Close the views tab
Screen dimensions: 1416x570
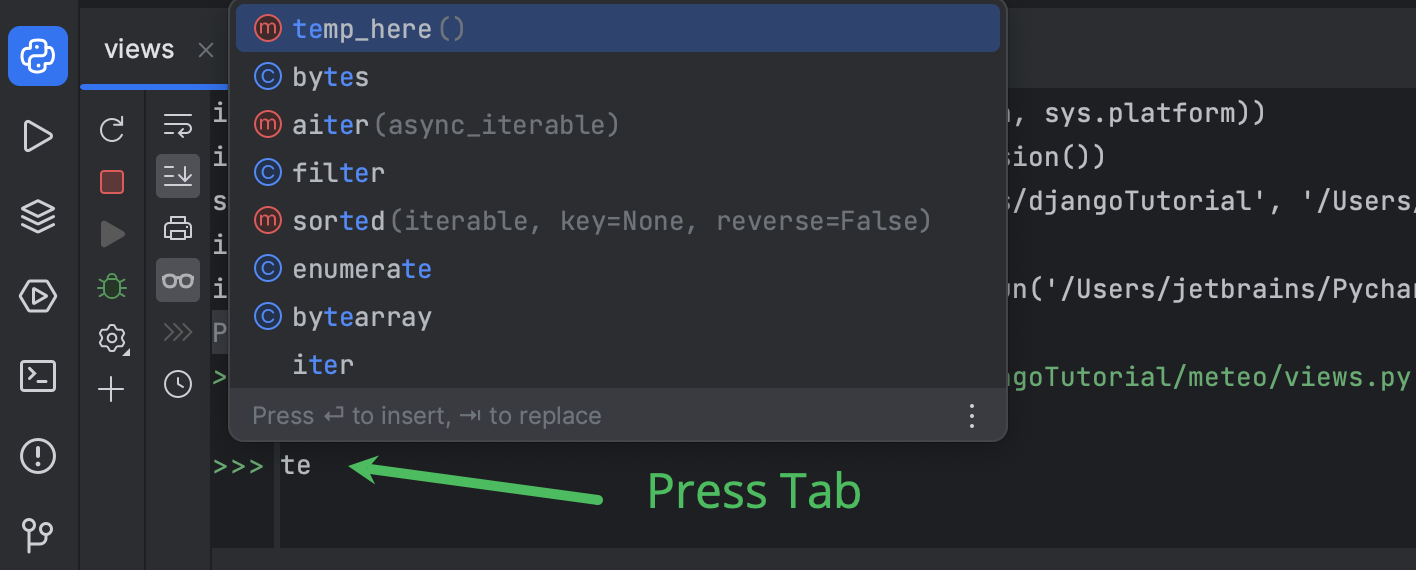pos(206,50)
